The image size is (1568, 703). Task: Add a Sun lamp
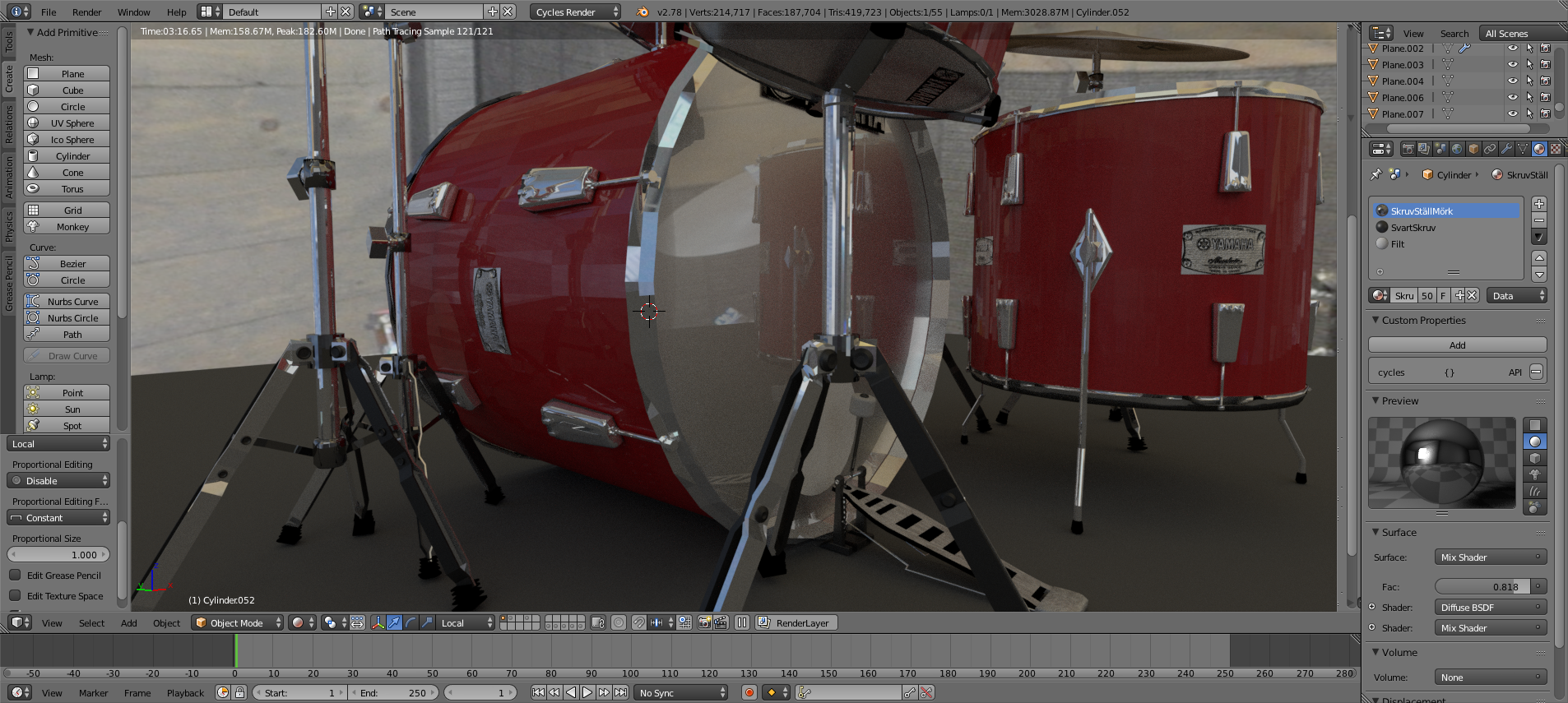click(67, 409)
